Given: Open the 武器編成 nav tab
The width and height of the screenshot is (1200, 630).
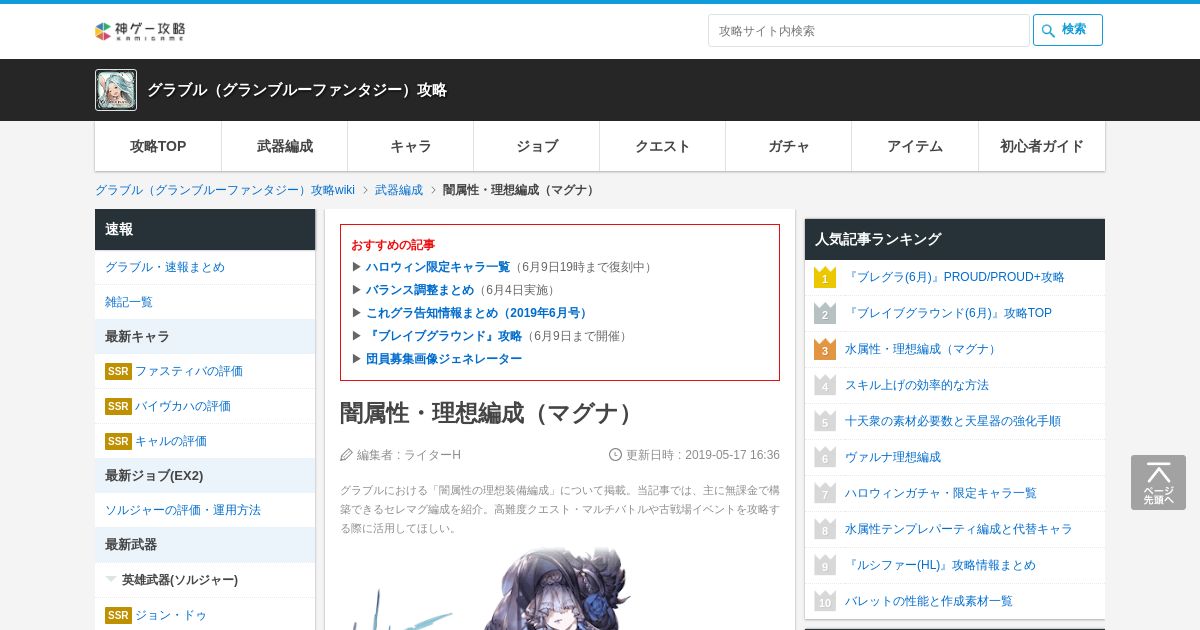Looking at the screenshot, I should 285,146.
